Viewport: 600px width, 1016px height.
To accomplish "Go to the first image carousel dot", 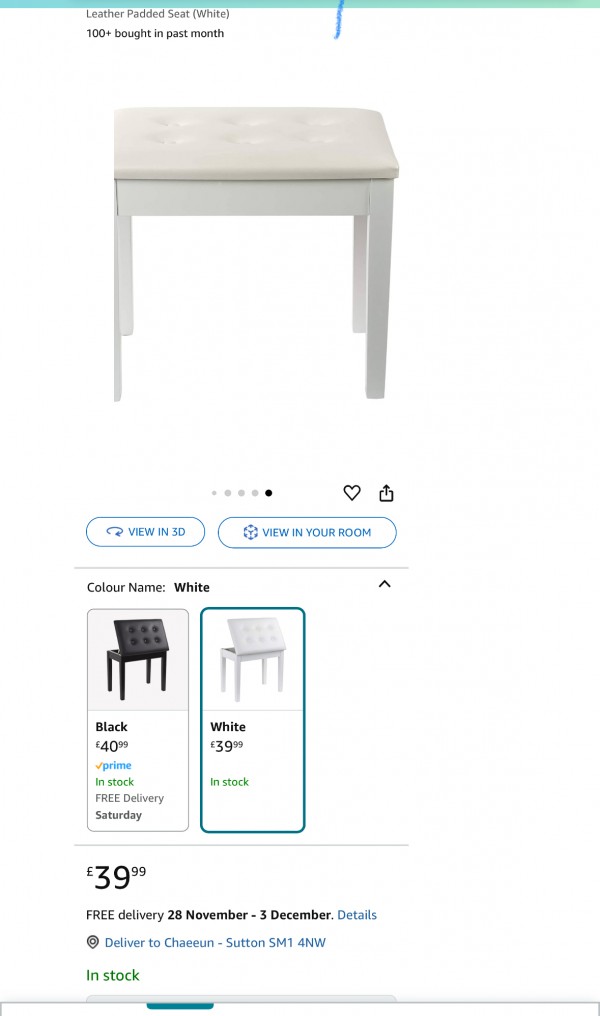I will tap(214, 493).
